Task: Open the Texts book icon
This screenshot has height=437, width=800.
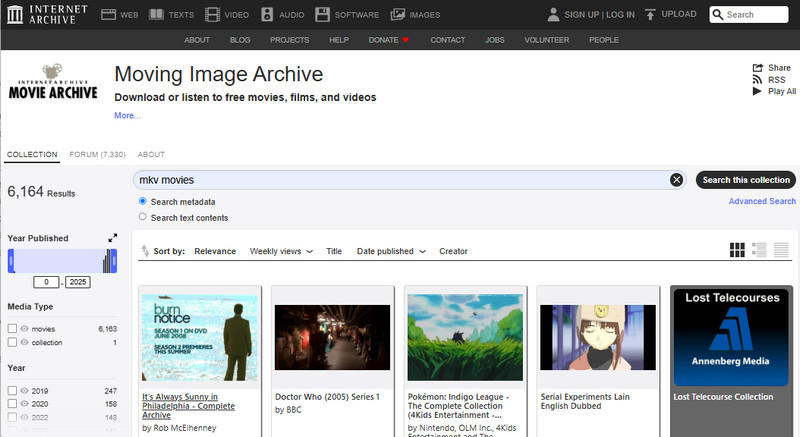Action: tap(156, 14)
